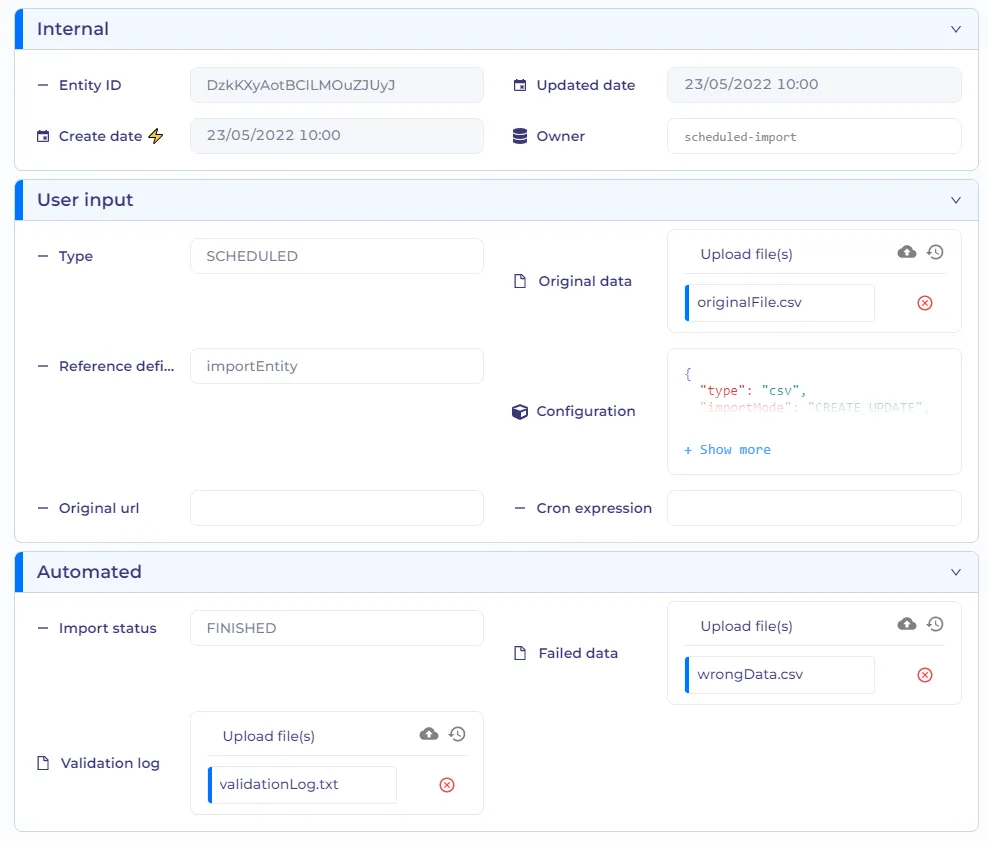Image resolution: width=988 pixels, height=841 pixels.
Task: Collapse the Automated section chevron
Action: pyautogui.click(x=955, y=572)
